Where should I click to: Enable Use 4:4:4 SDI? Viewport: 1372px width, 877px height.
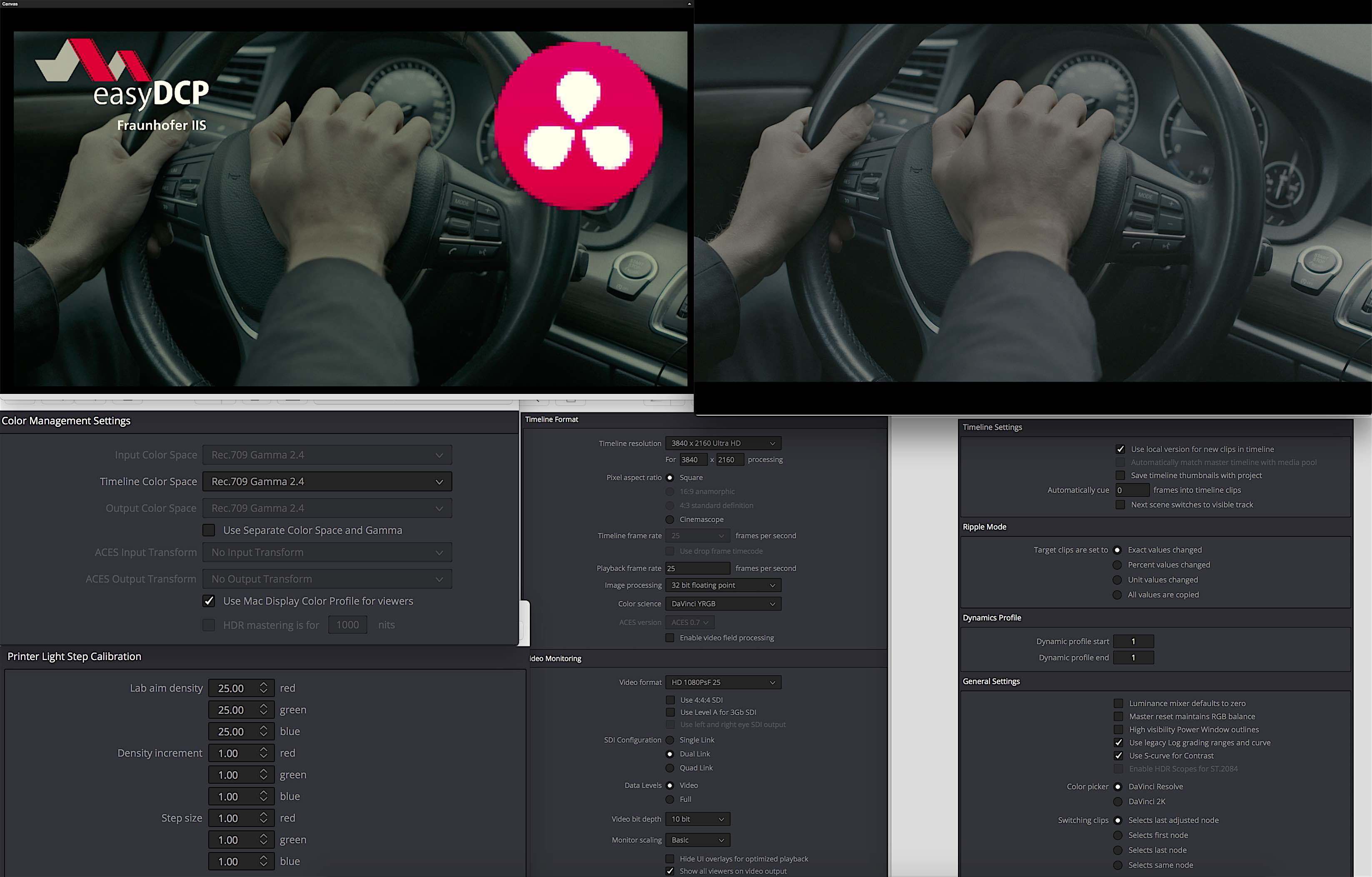click(x=670, y=700)
